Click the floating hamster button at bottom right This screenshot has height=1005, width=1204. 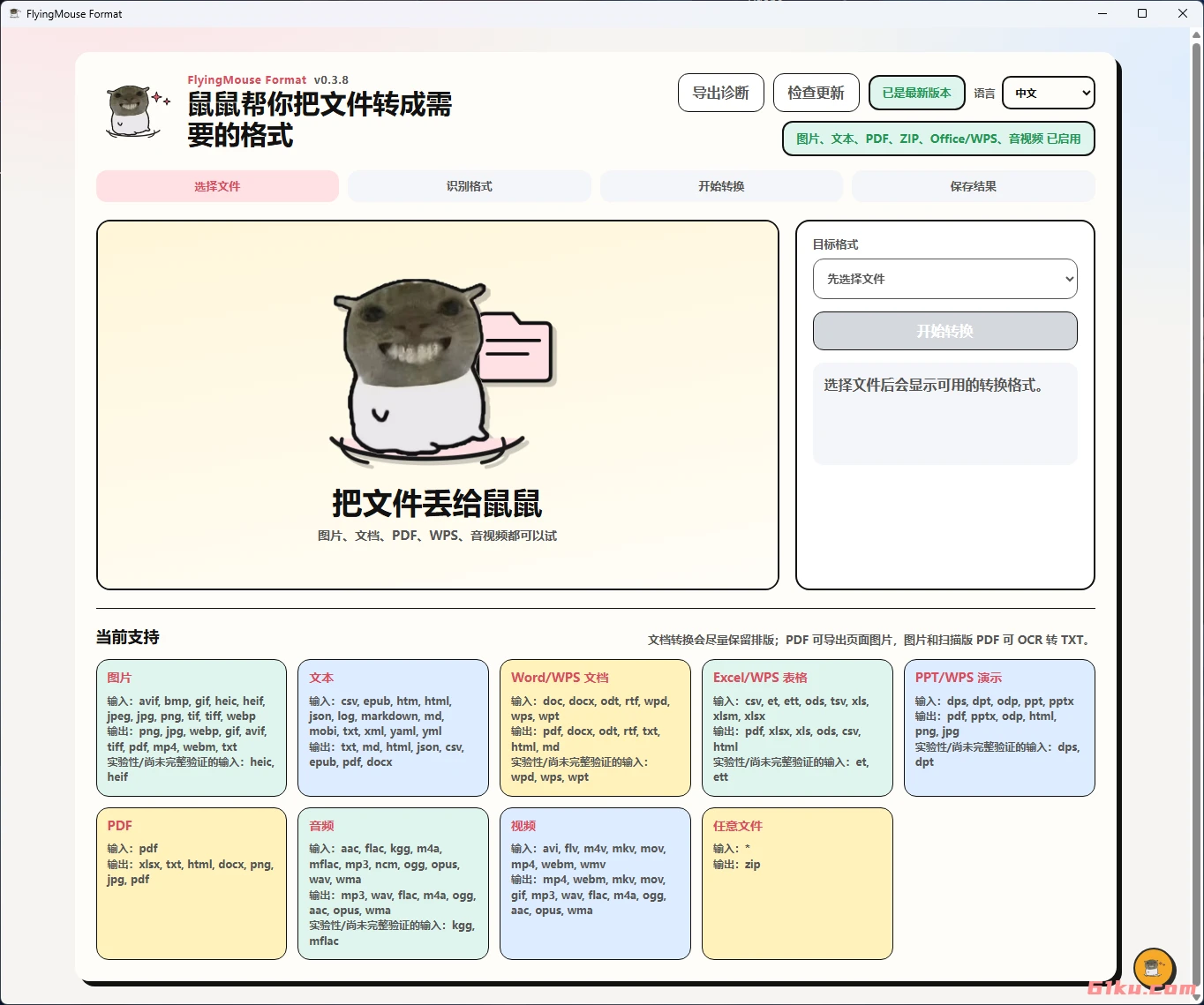1154,968
